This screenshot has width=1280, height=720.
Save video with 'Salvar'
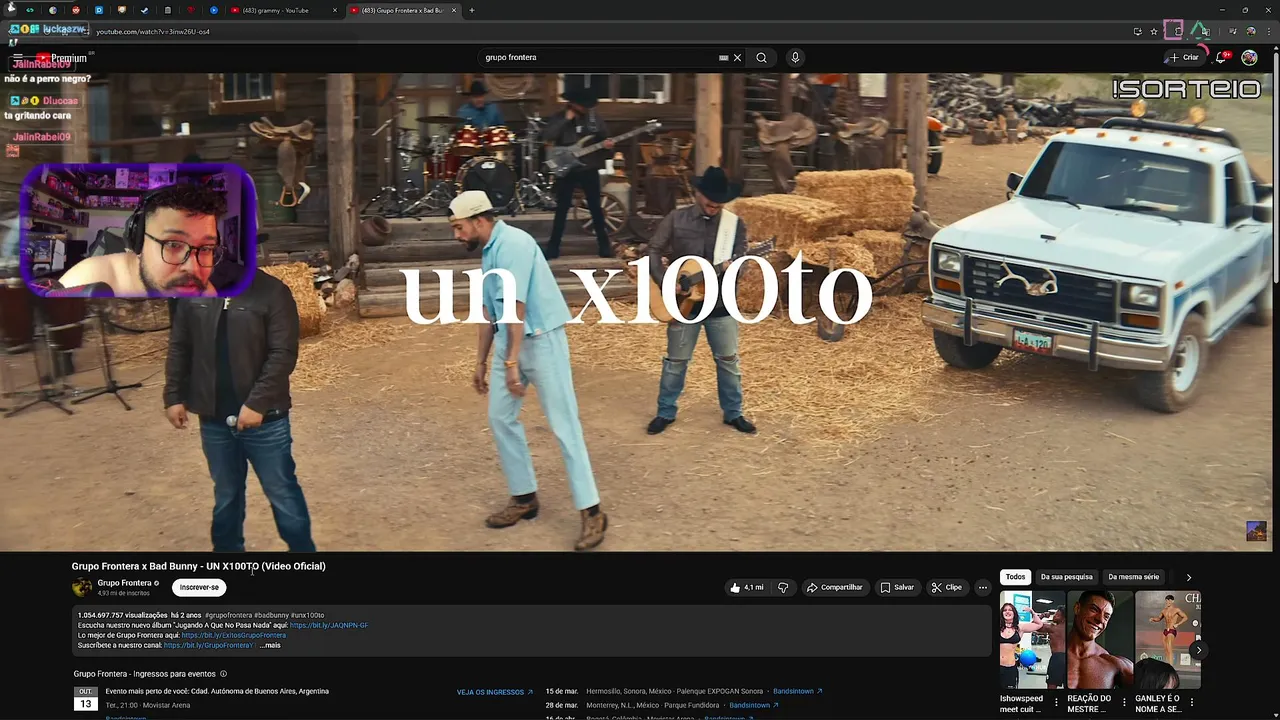point(897,587)
